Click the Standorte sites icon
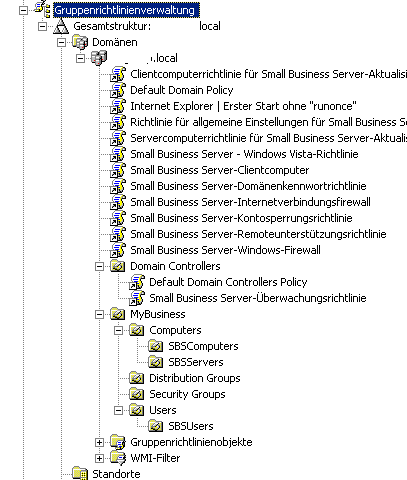 pyautogui.click(x=80, y=474)
